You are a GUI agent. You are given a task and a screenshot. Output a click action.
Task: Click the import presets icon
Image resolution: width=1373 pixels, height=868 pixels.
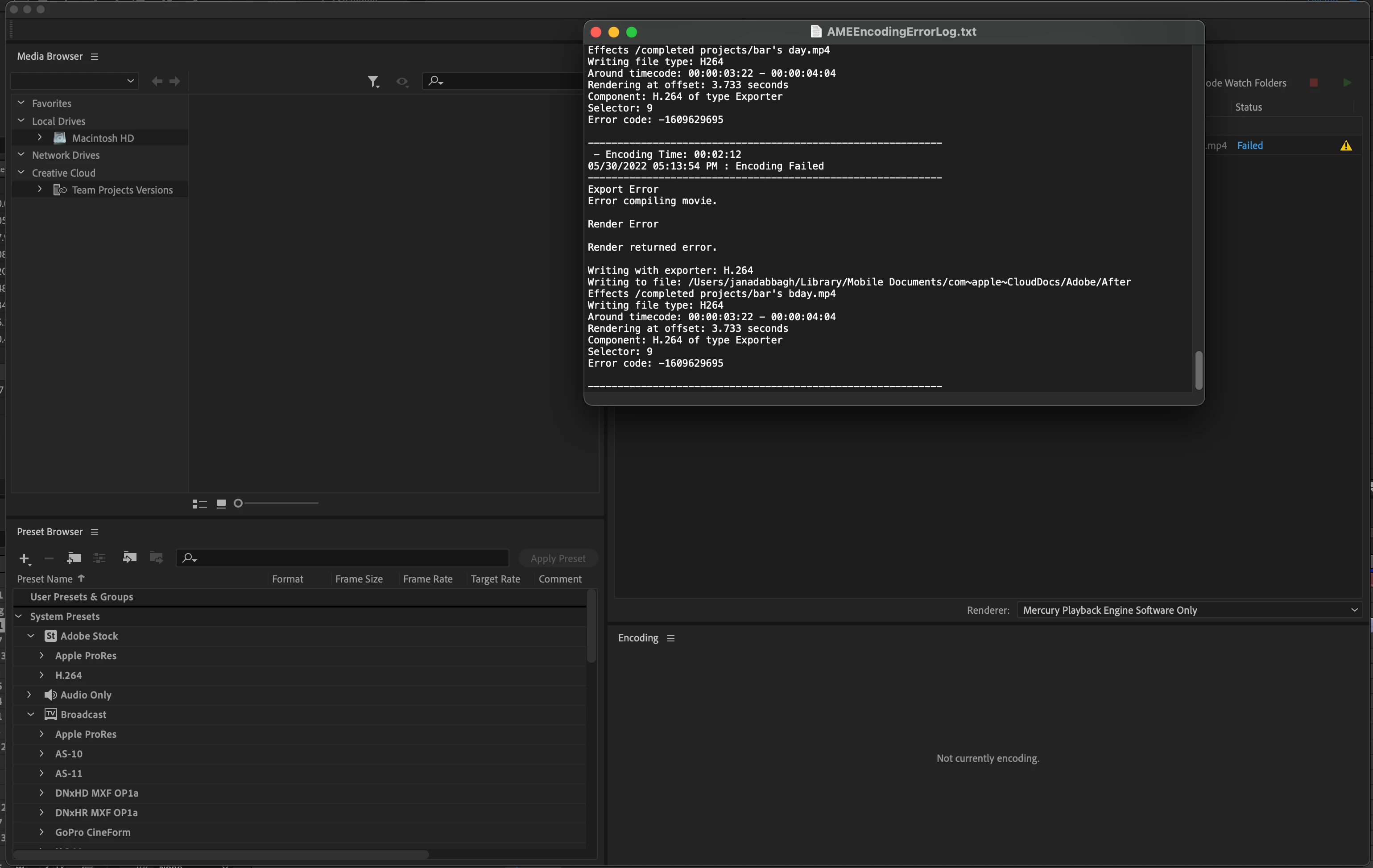point(129,557)
